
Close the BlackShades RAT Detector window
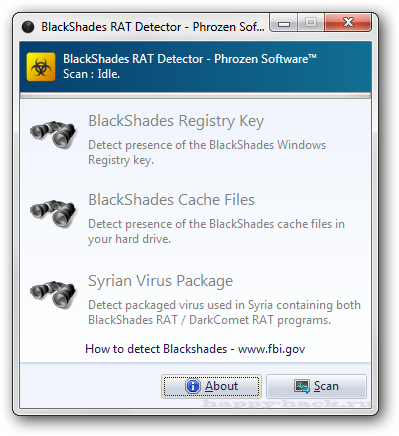(x=348, y=23)
